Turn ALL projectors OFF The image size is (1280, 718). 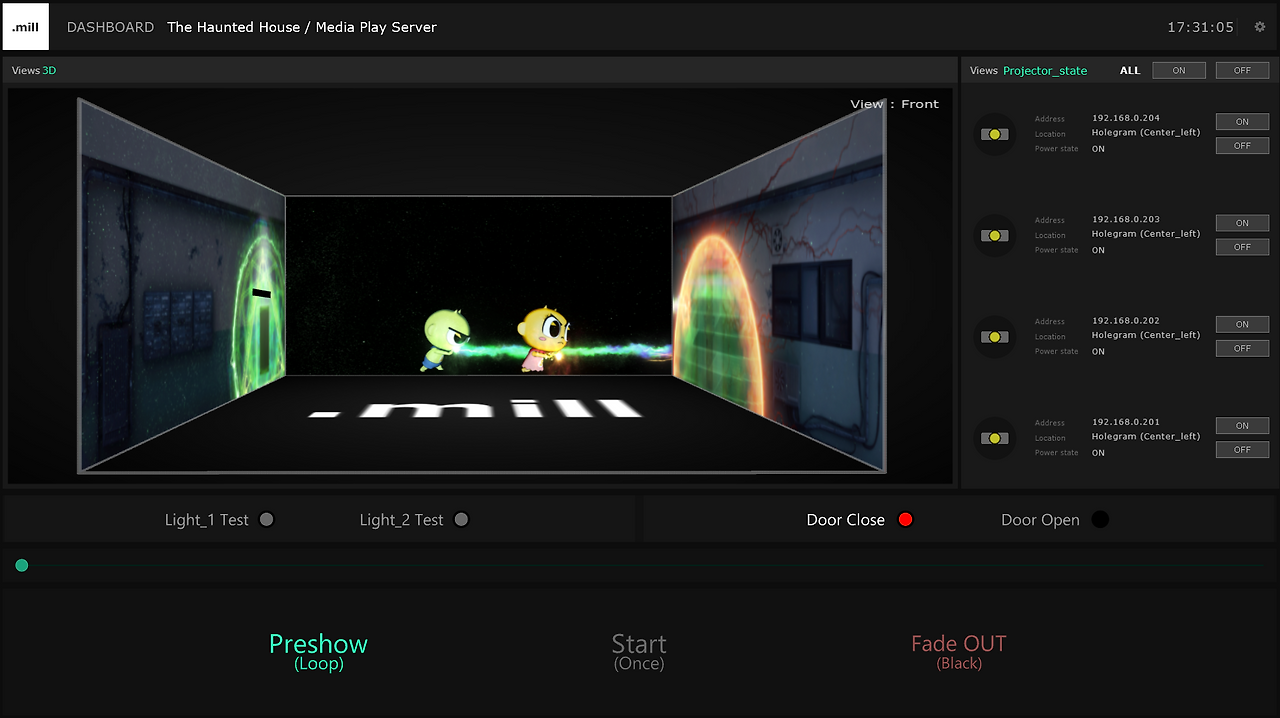click(1242, 70)
